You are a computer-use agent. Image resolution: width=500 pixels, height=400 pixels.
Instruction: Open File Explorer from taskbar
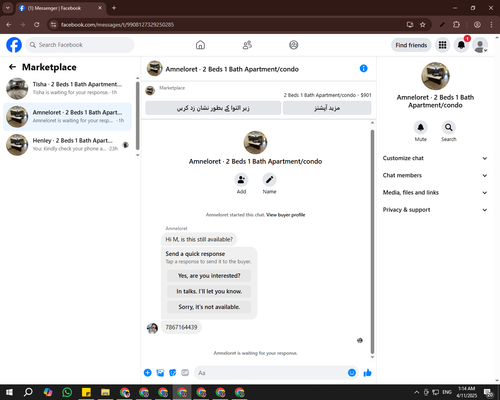click(105, 392)
